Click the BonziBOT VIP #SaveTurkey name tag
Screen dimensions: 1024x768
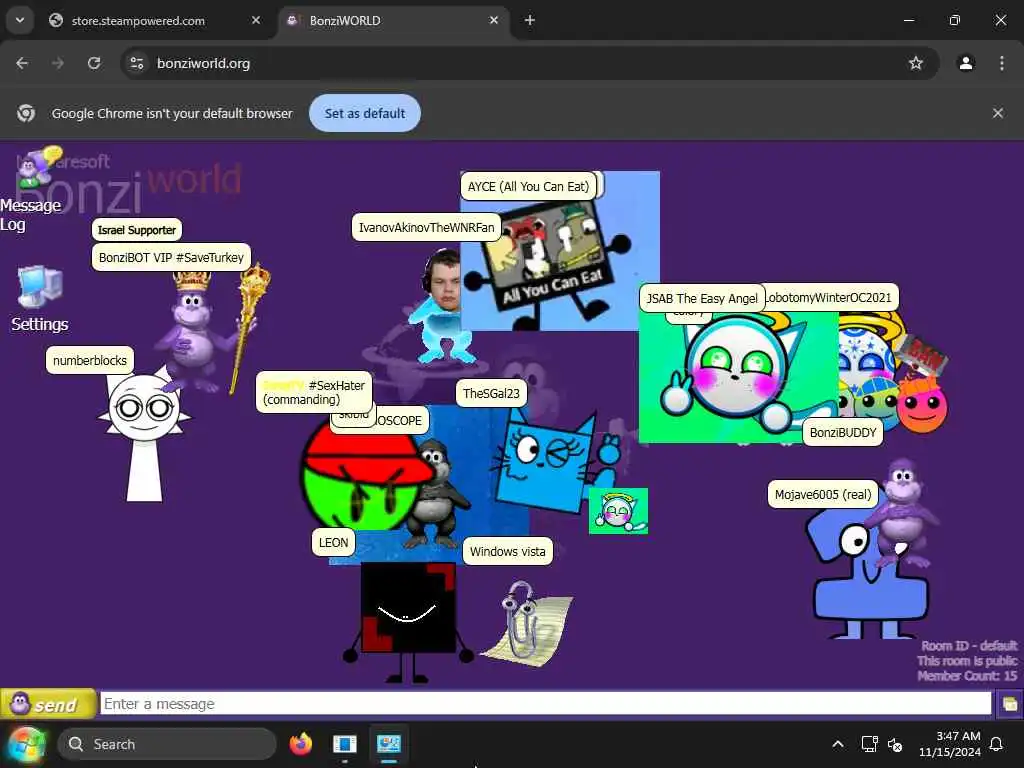point(171,257)
